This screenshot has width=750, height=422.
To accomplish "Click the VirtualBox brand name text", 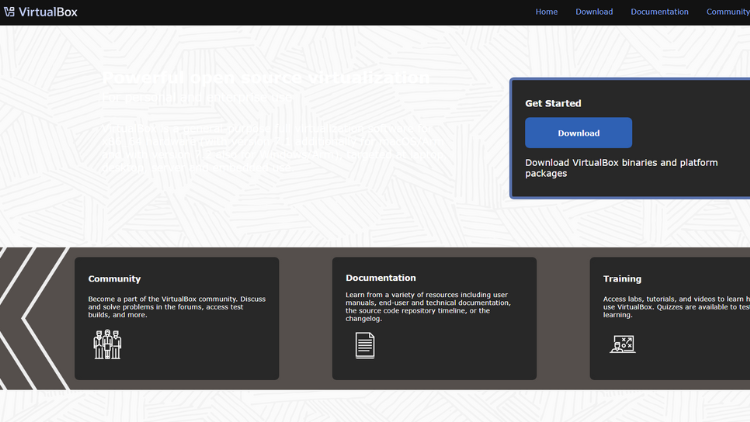I will pyautogui.click(x=48, y=12).
